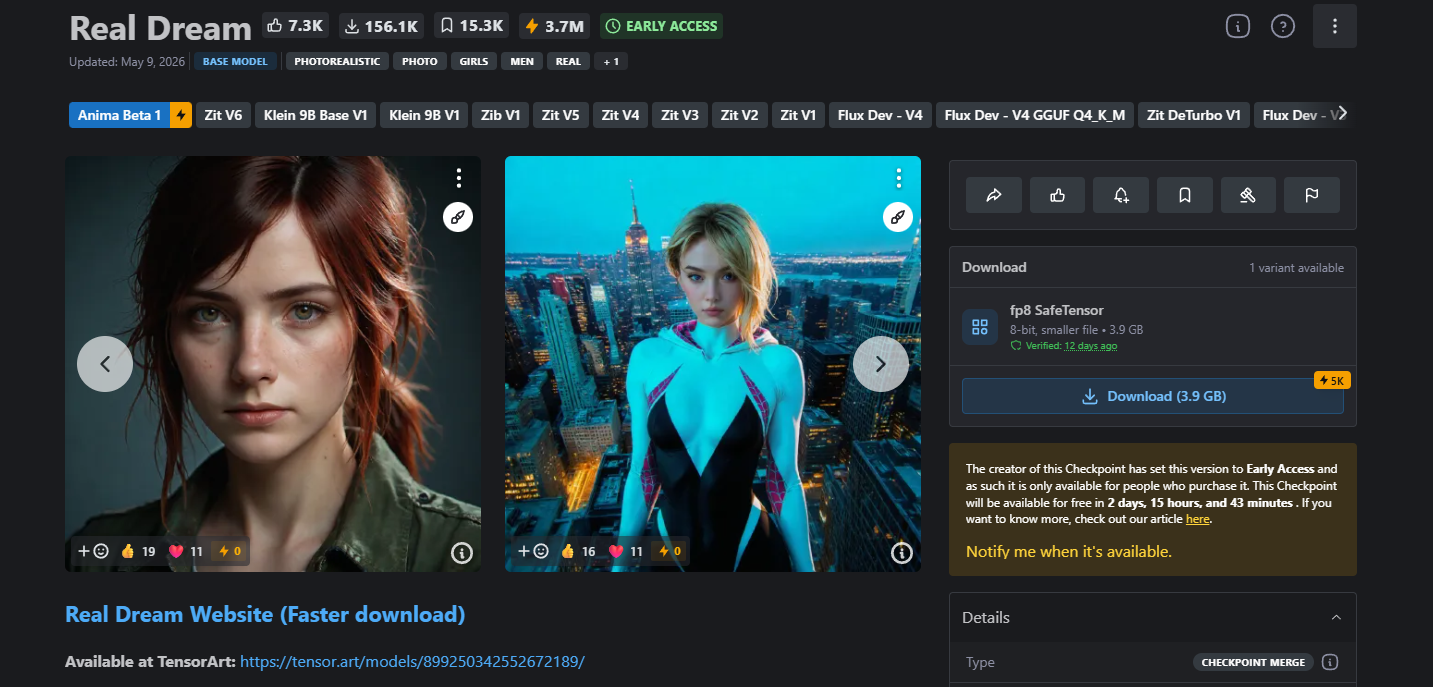Open the help question mark icon
The width and height of the screenshot is (1433, 687).
1283,27
